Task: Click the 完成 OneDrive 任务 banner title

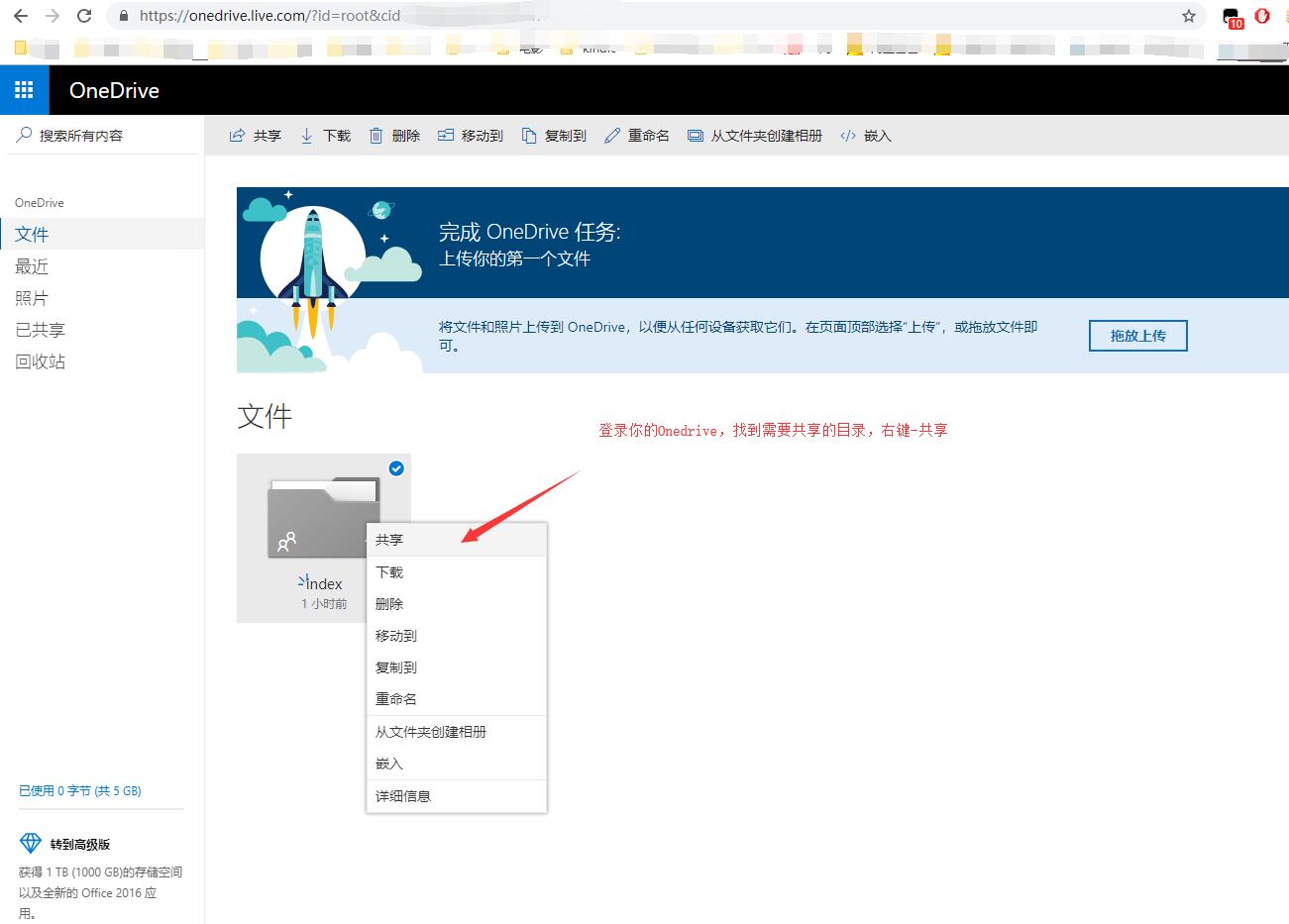Action: point(530,233)
